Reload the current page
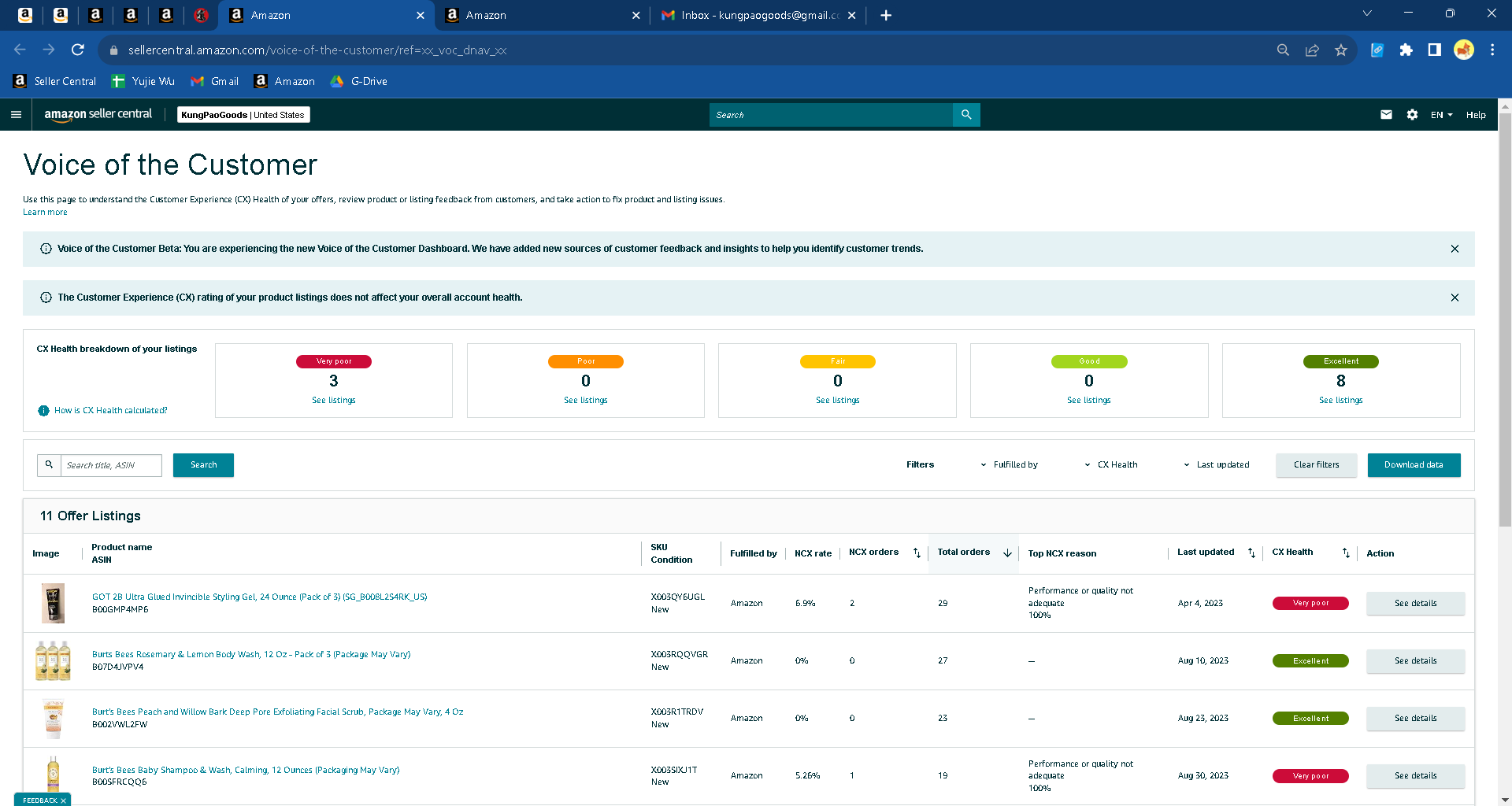 tap(77, 50)
